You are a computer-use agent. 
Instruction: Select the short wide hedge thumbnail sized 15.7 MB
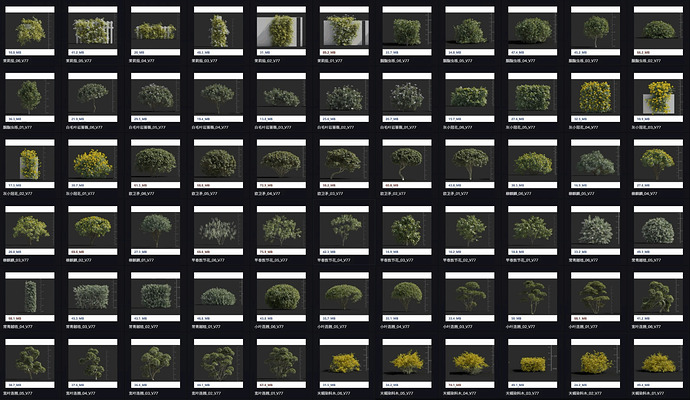470,97
